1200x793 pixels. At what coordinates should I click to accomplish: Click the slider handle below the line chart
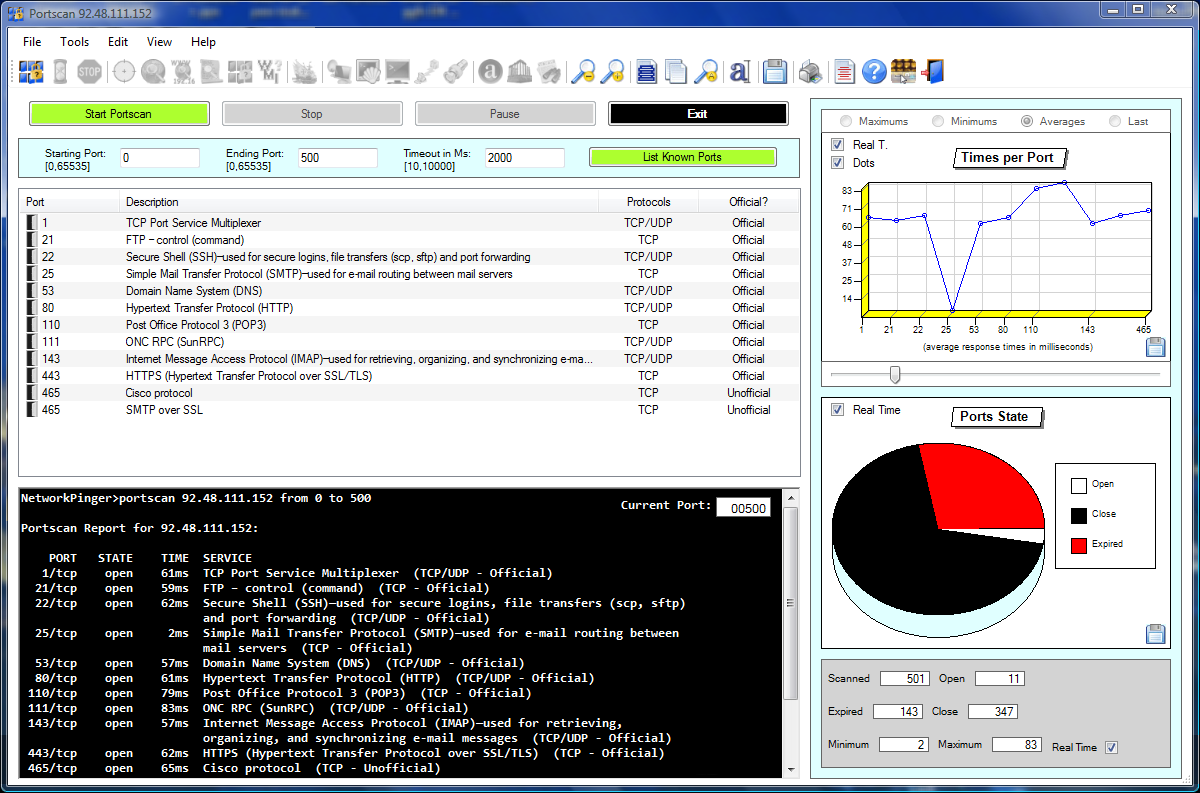click(895, 374)
